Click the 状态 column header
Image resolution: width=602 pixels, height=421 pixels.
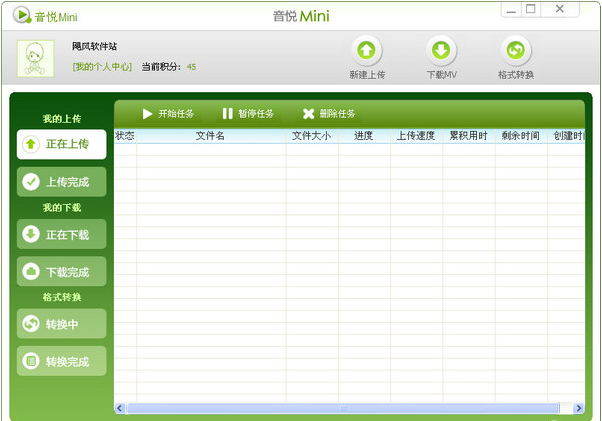[x=125, y=136]
